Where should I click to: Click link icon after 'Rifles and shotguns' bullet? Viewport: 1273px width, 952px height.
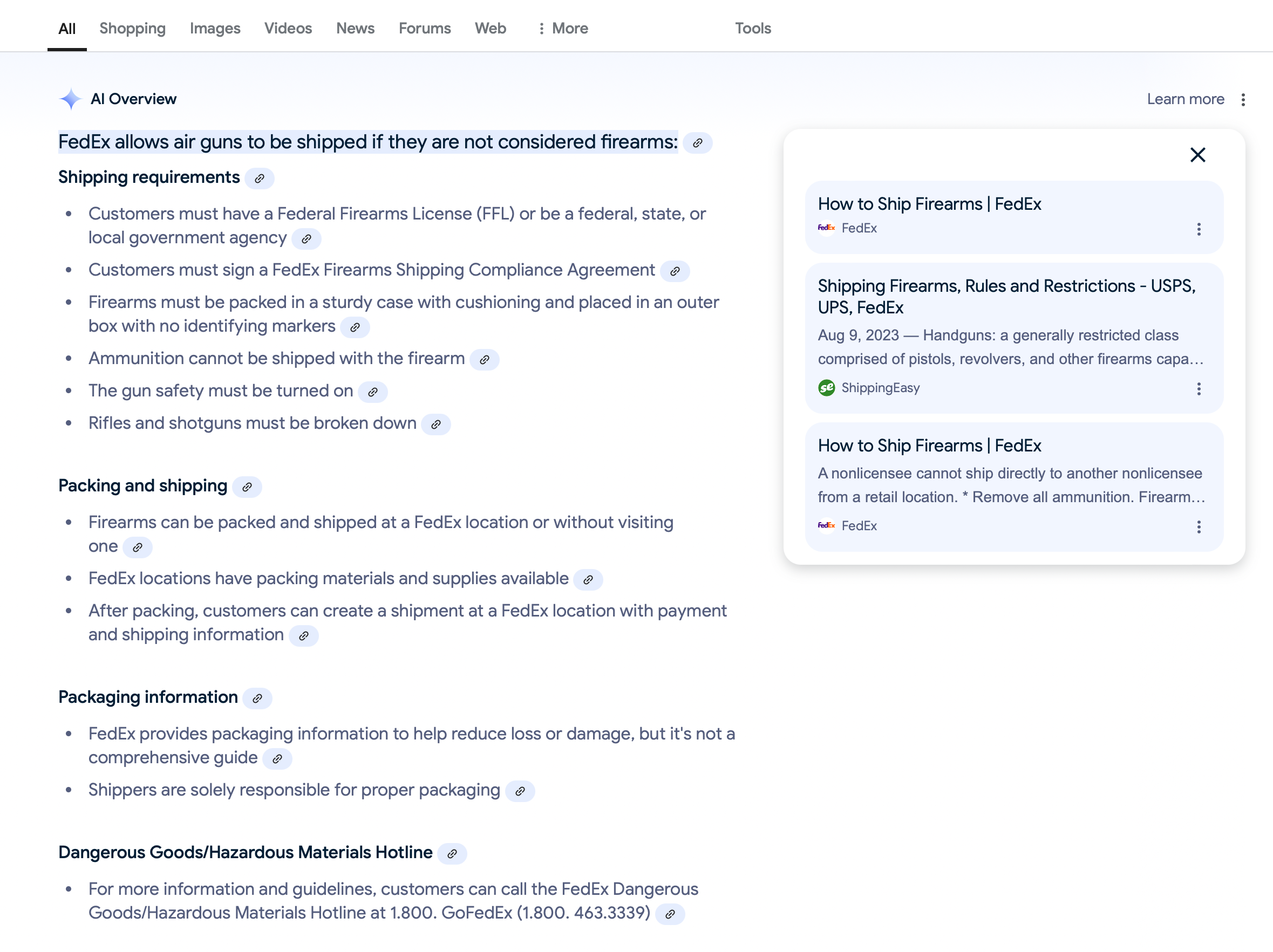click(x=436, y=424)
